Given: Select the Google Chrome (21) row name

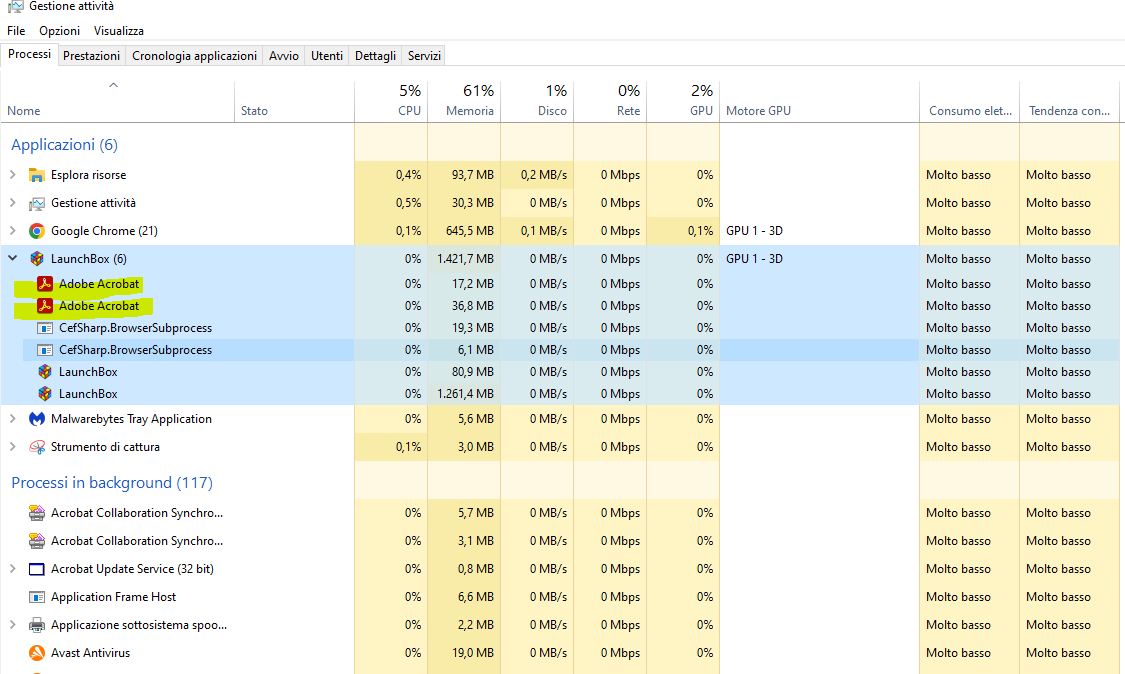Looking at the screenshot, I should point(104,231).
